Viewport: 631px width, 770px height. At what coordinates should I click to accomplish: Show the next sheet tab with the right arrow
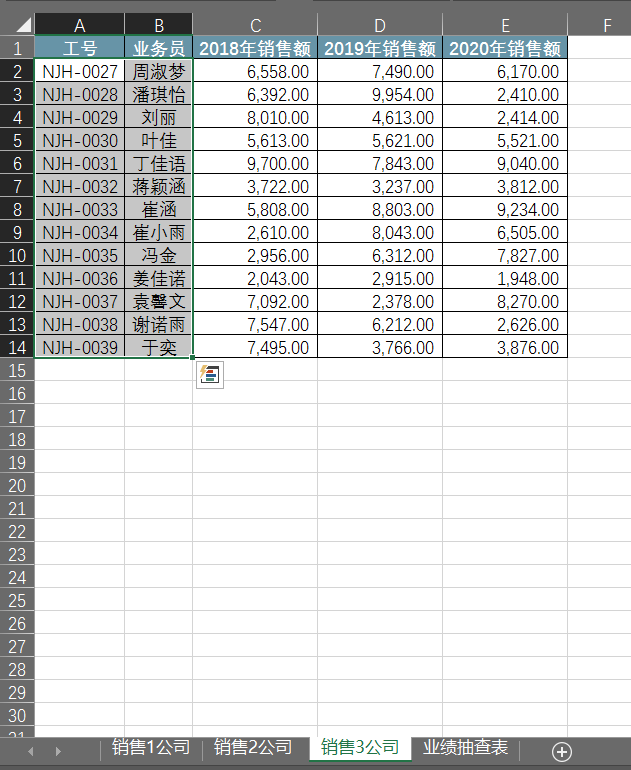[58, 751]
